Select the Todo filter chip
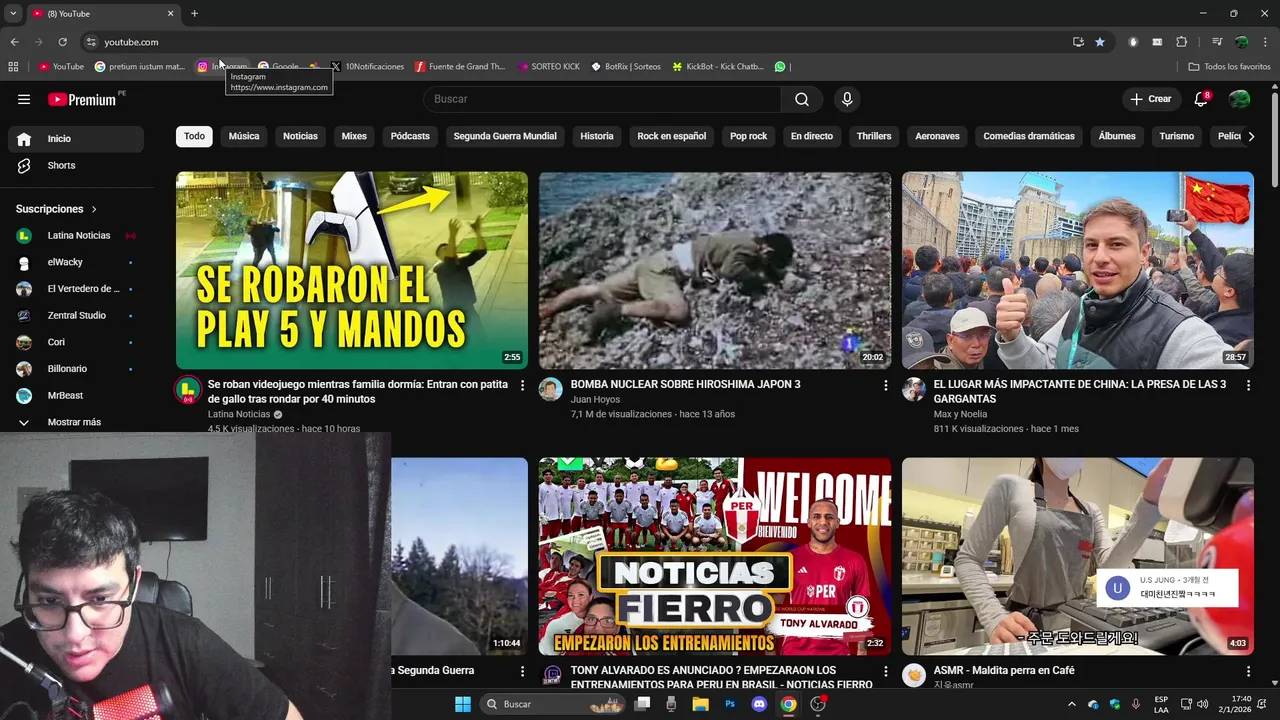This screenshot has width=1280, height=720. [194, 136]
